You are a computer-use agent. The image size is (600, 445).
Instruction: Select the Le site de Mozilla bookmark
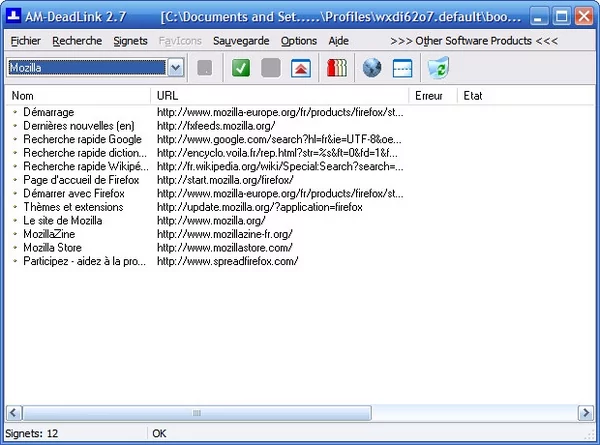click(x=63, y=220)
